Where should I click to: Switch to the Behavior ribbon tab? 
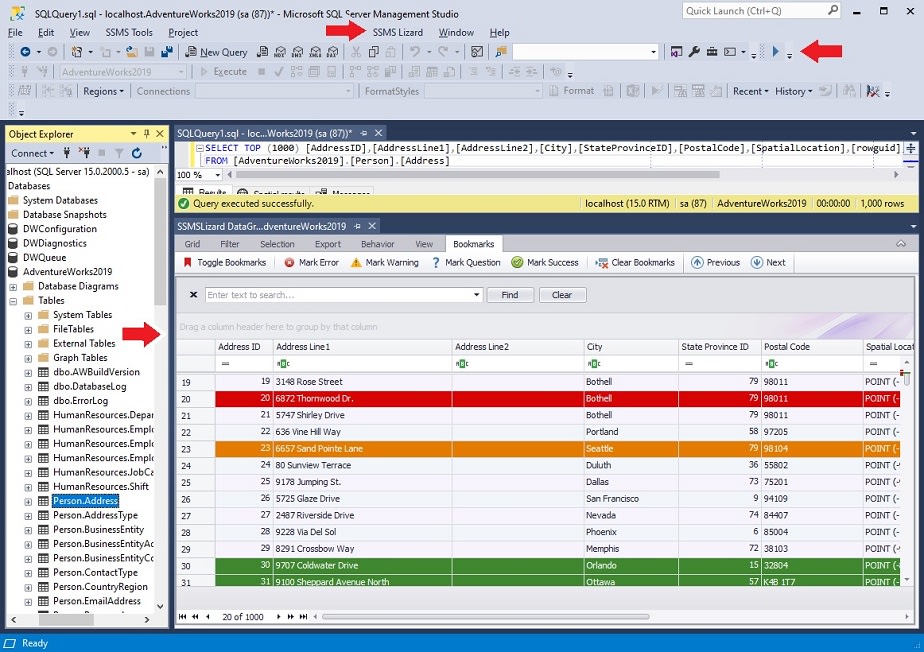(378, 244)
